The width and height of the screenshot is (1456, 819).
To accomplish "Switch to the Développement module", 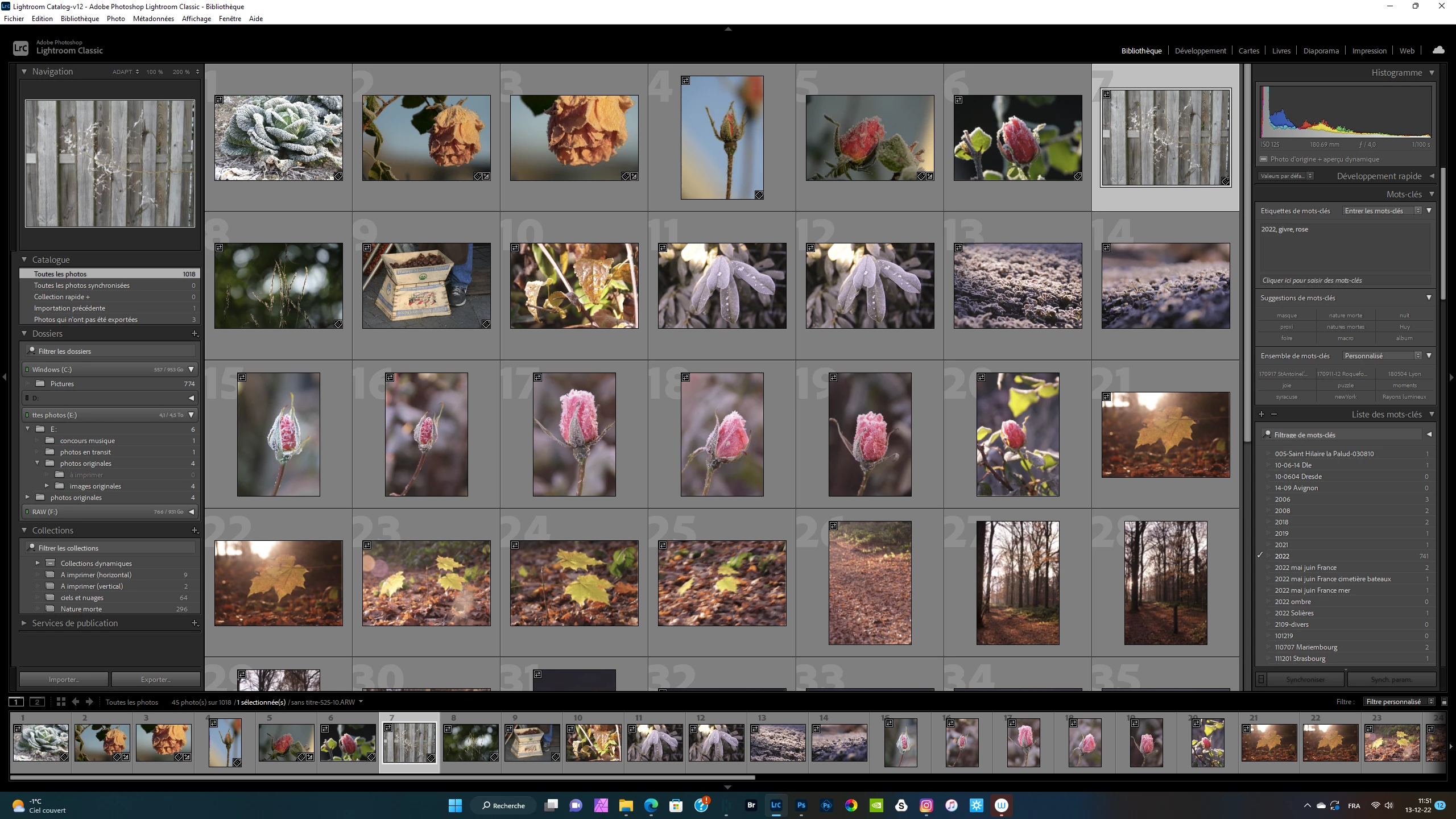I will [x=1200, y=51].
